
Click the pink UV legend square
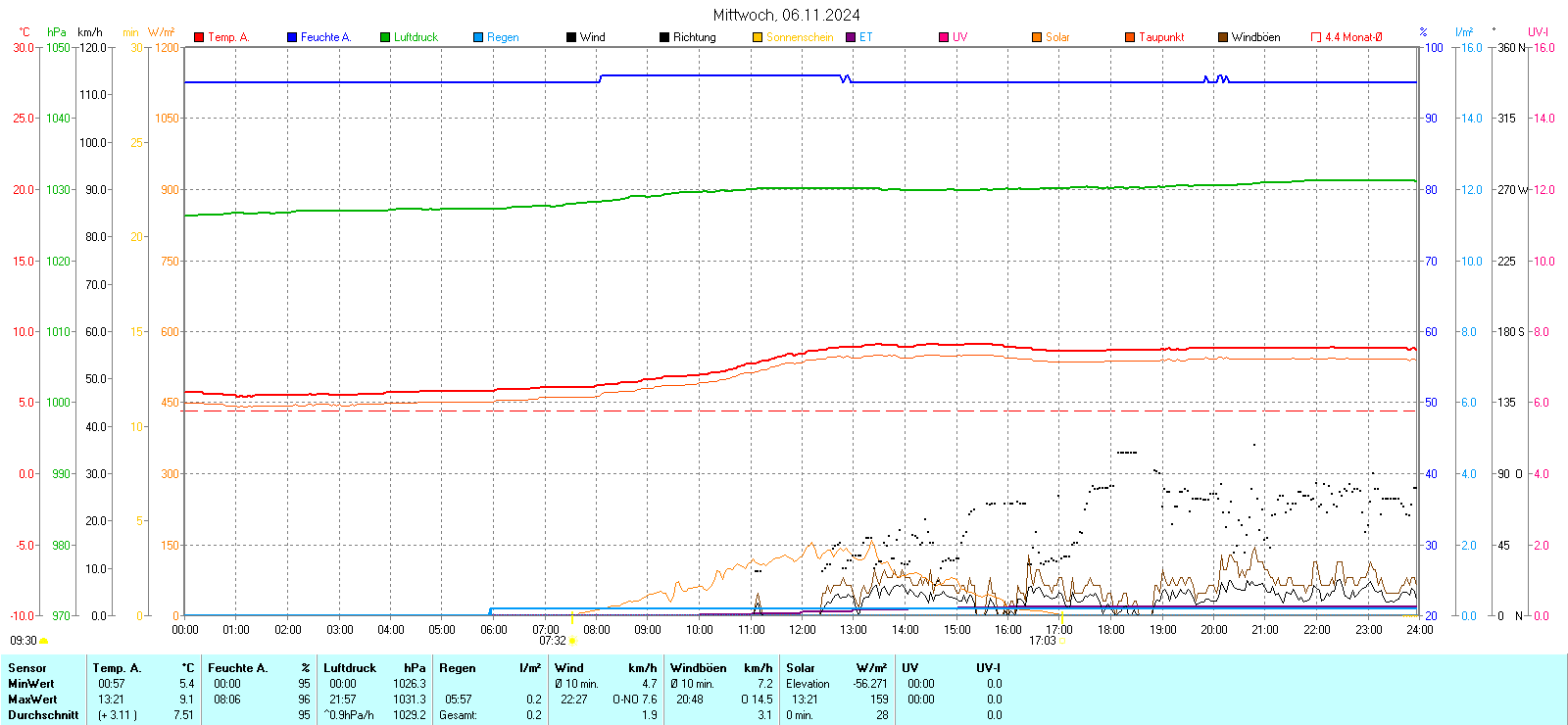click(944, 37)
